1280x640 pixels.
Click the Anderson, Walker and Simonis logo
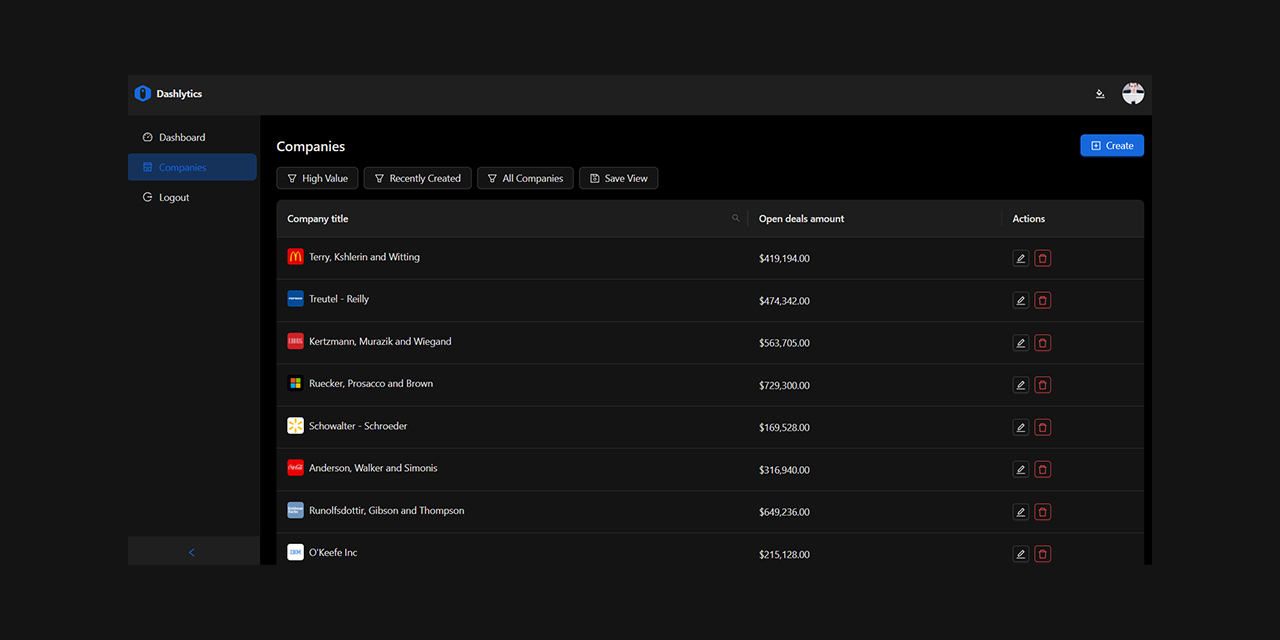point(295,468)
